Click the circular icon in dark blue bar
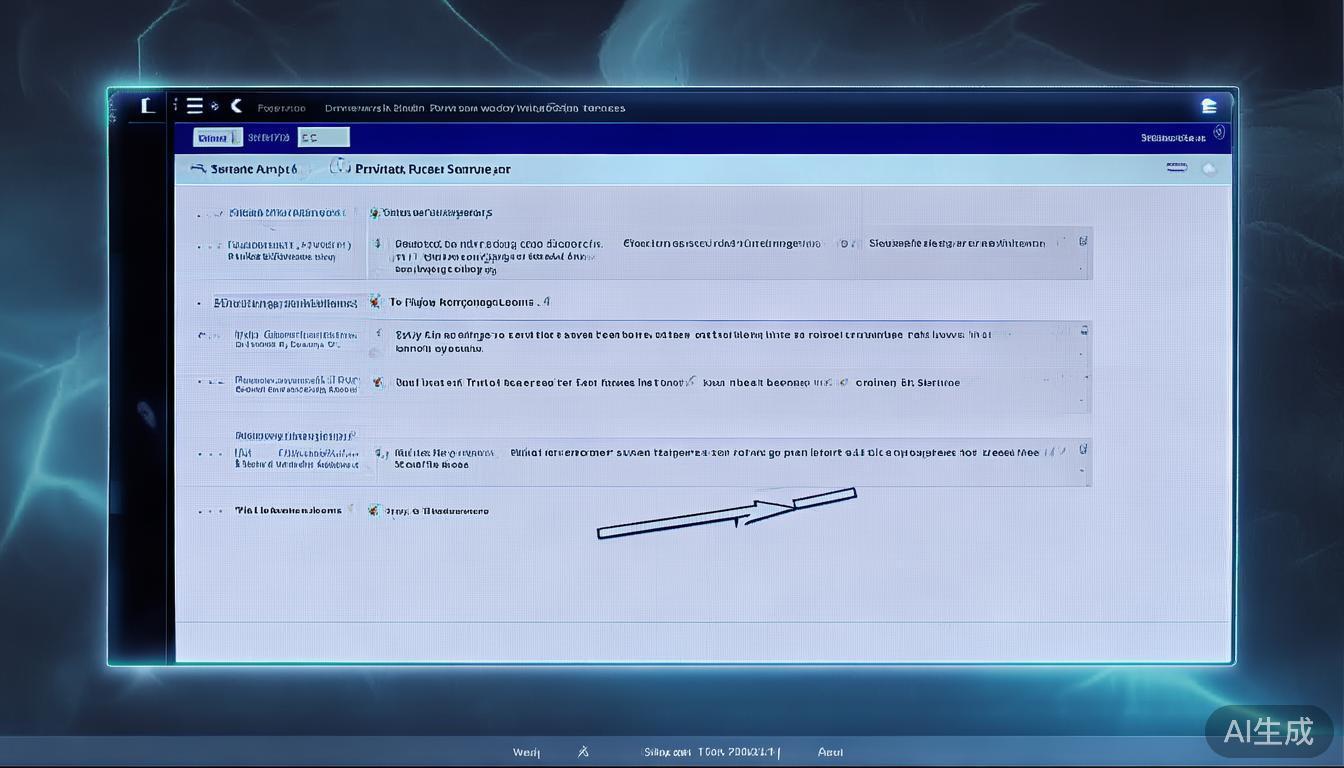Viewport: 1344px width, 768px height. [x=1218, y=133]
